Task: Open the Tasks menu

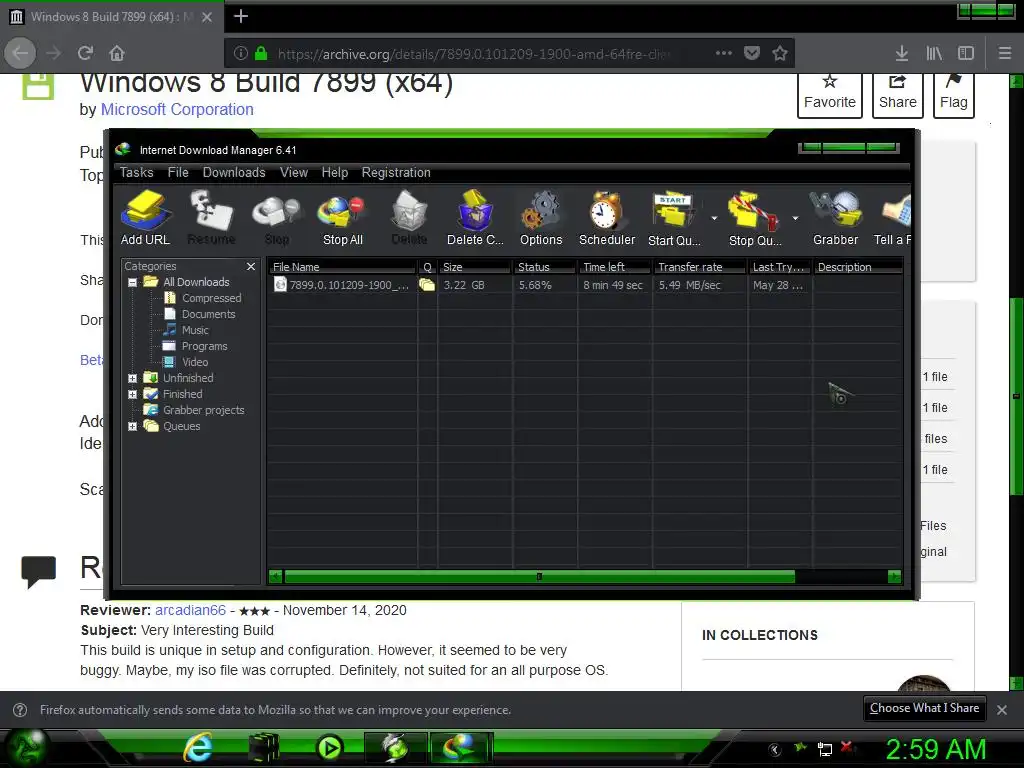Action: (x=136, y=172)
